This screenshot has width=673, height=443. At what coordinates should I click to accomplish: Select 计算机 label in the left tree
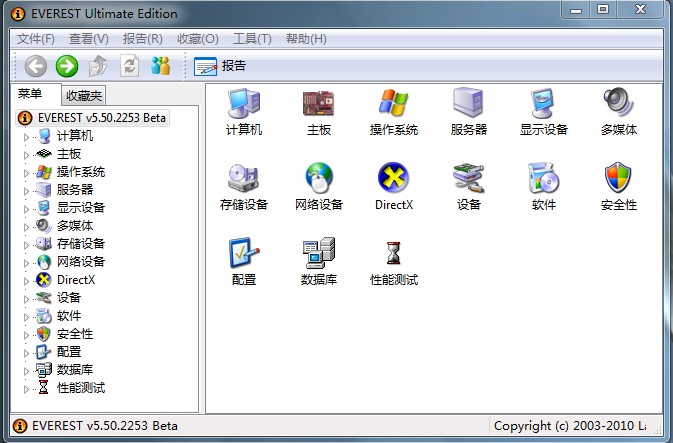click(x=75, y=136)
